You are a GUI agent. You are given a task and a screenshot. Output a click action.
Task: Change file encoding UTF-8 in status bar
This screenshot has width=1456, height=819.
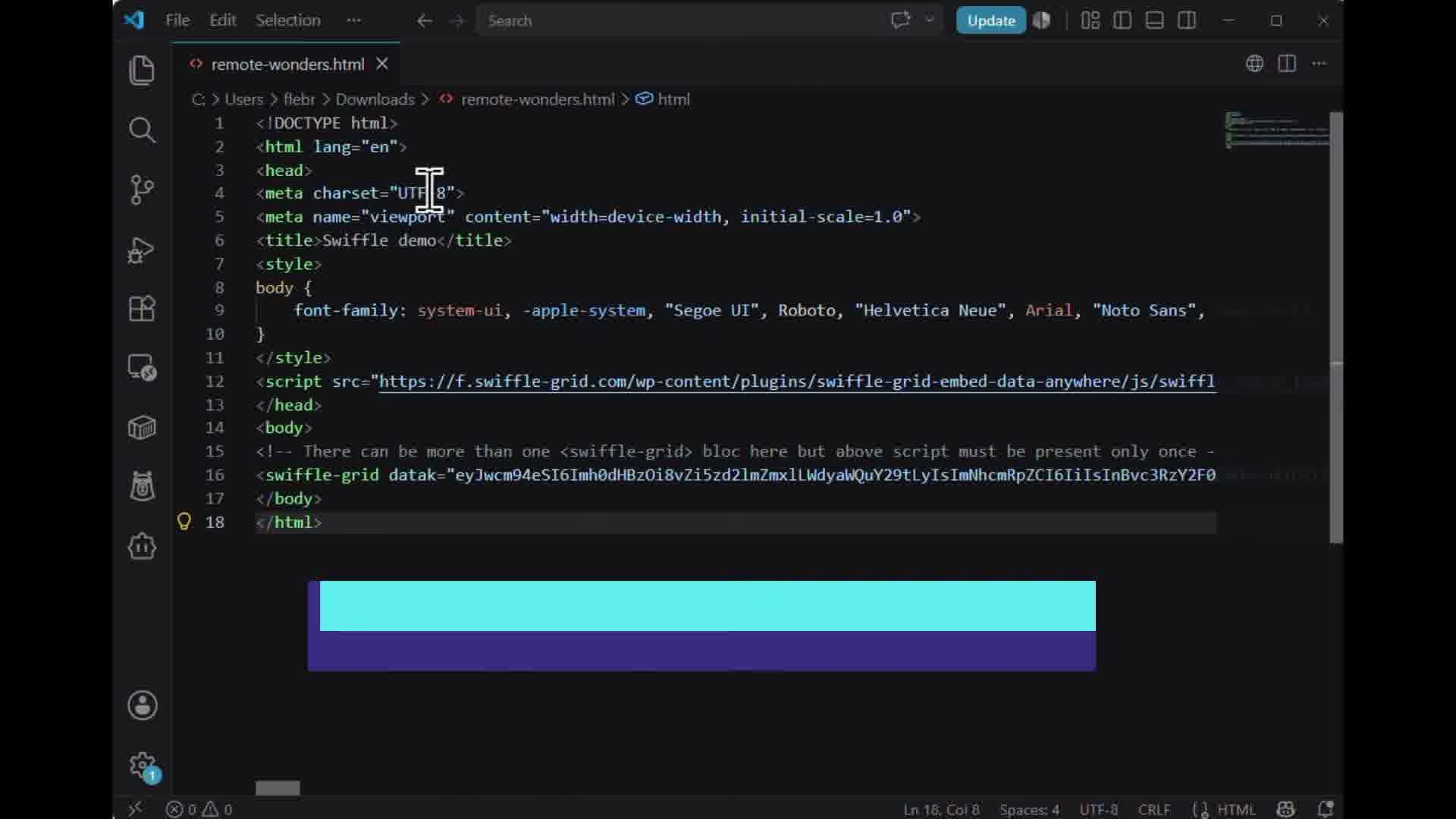pos(1099,810)
